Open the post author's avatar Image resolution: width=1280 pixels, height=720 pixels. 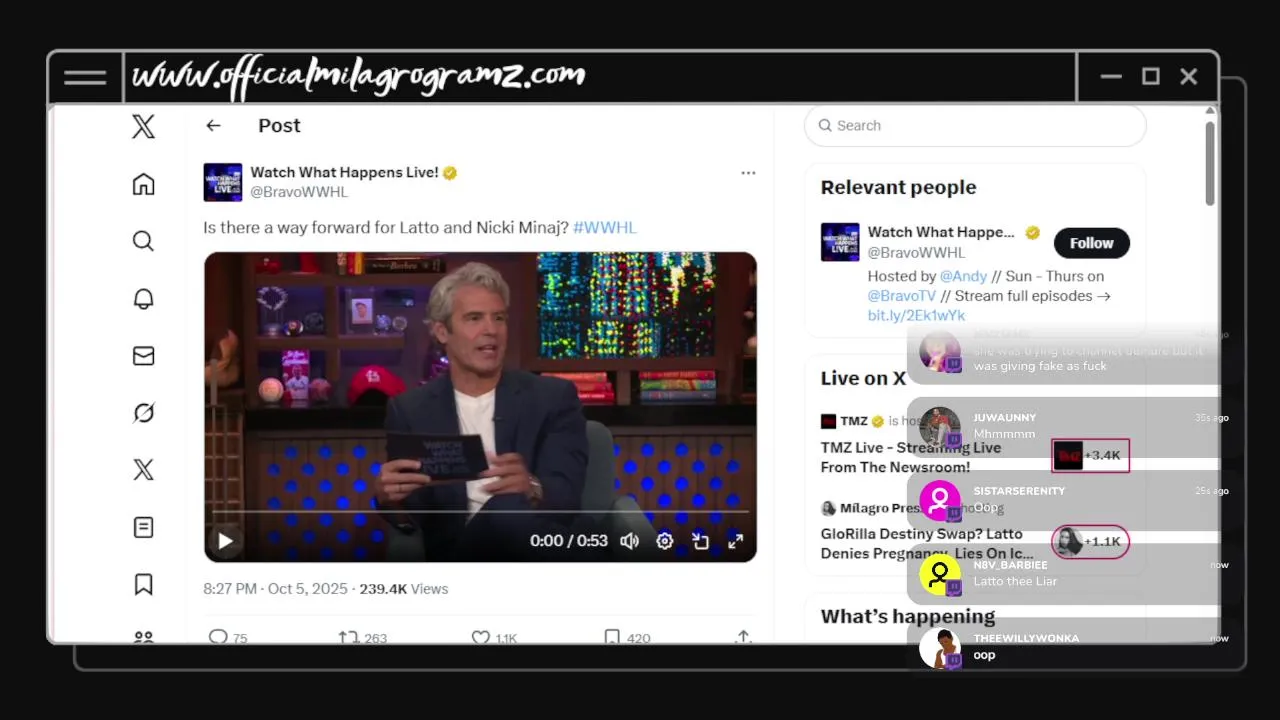[x=223, y=182]
